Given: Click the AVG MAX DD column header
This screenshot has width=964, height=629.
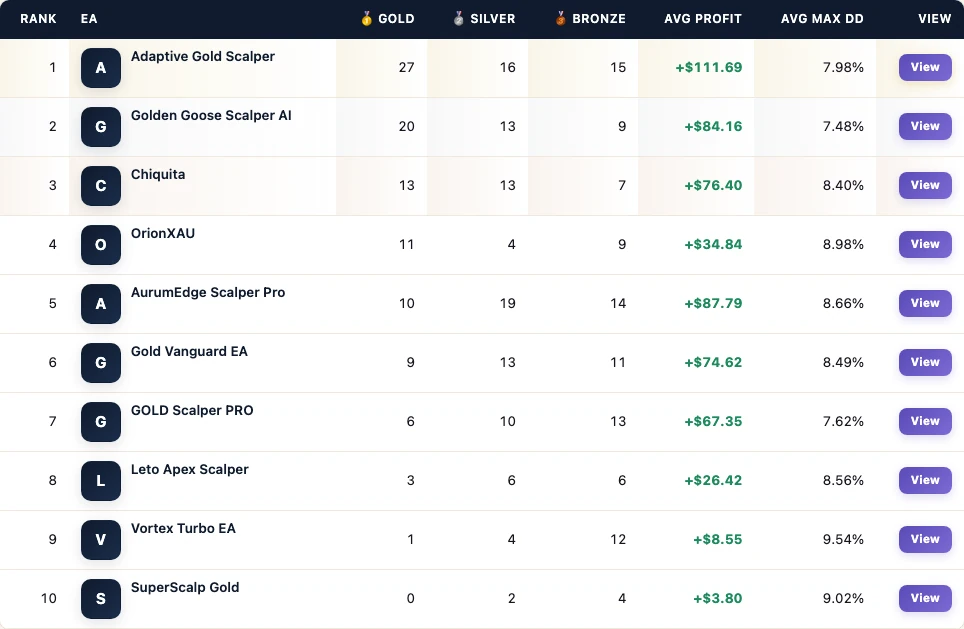Looking at the screenshot, I should 822,19.
